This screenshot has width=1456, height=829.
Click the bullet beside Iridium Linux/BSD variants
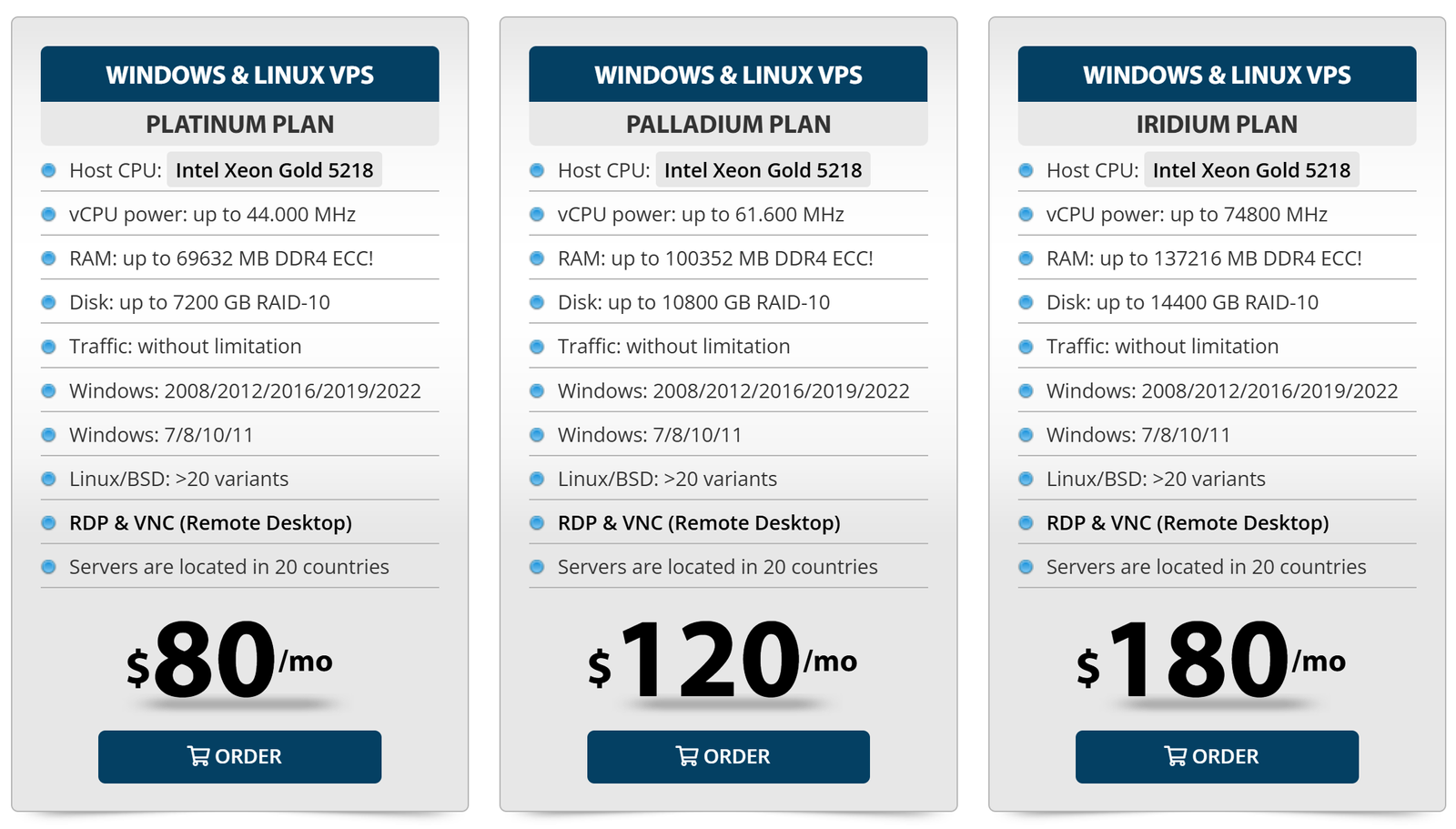(x=1026, y=479)
